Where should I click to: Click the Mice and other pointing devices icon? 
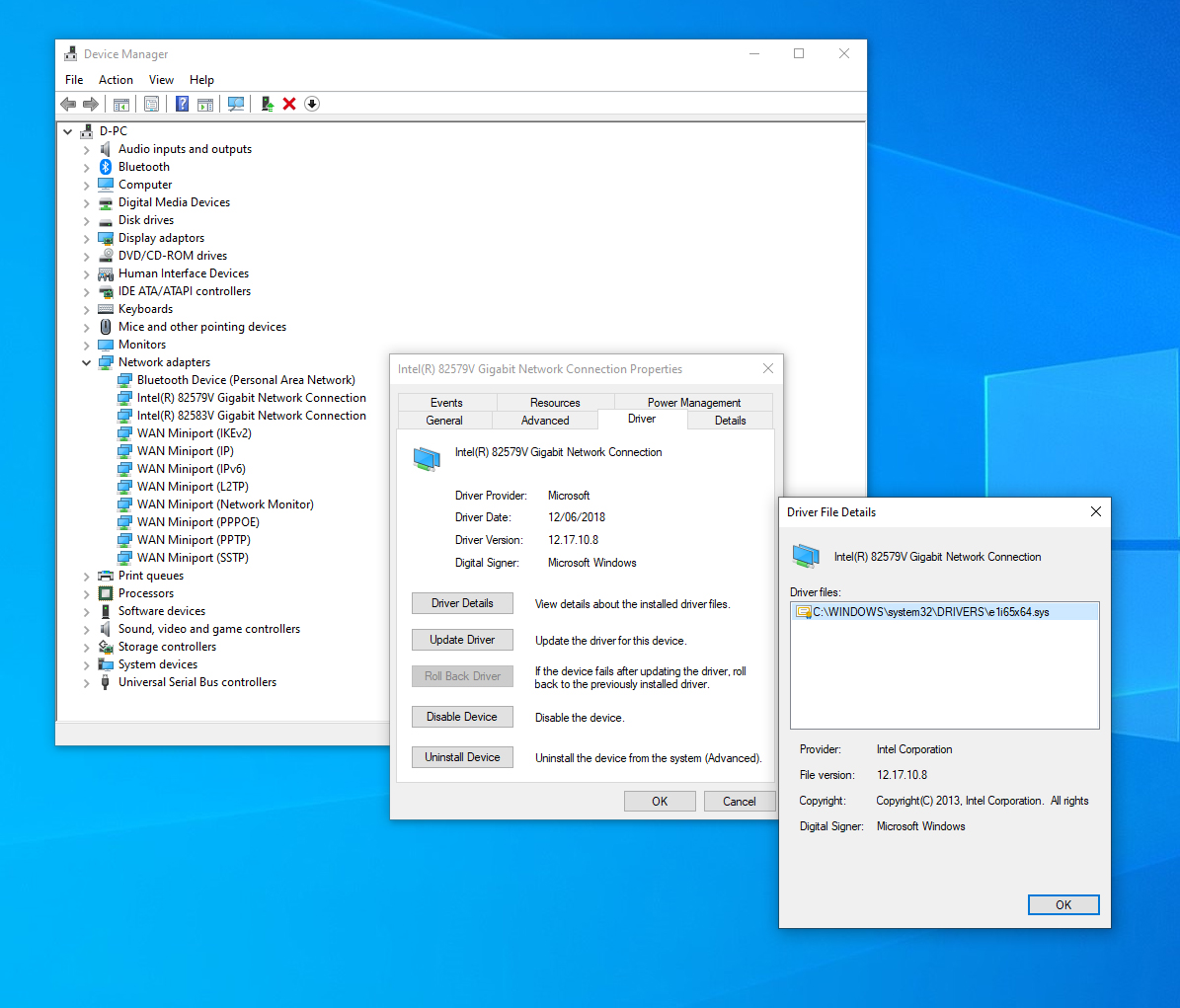click(106, 327)
